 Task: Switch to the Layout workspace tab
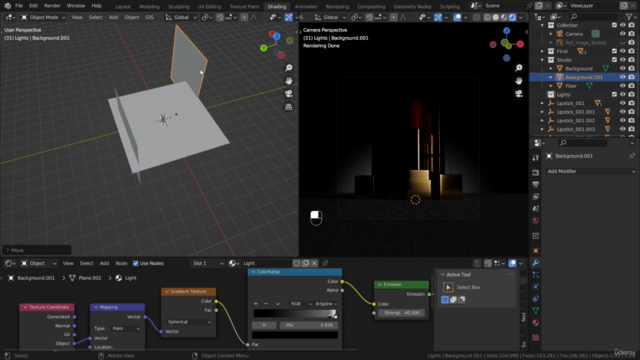123,7
